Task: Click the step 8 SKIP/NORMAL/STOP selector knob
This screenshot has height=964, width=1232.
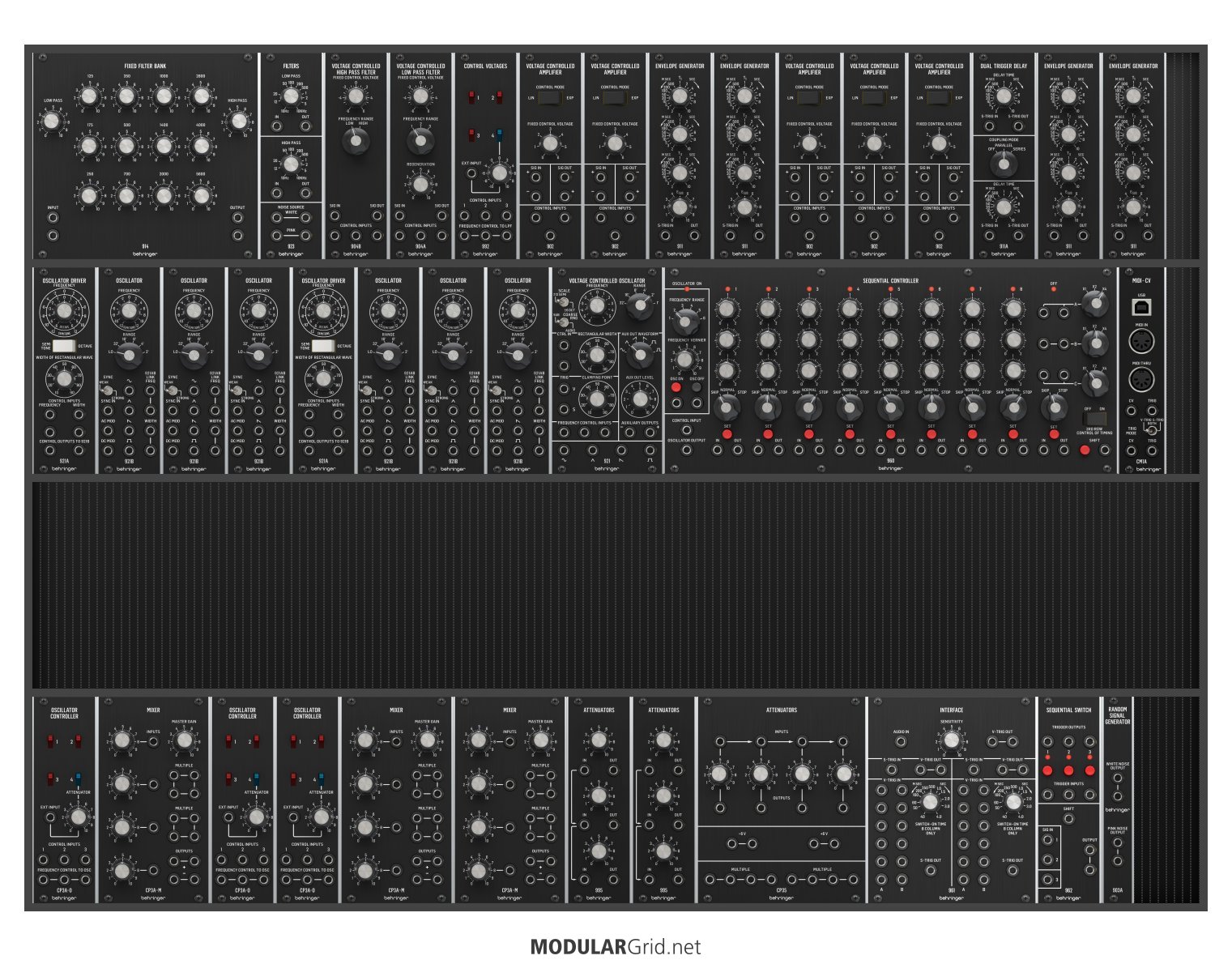Action: (x=1012, y=407)
